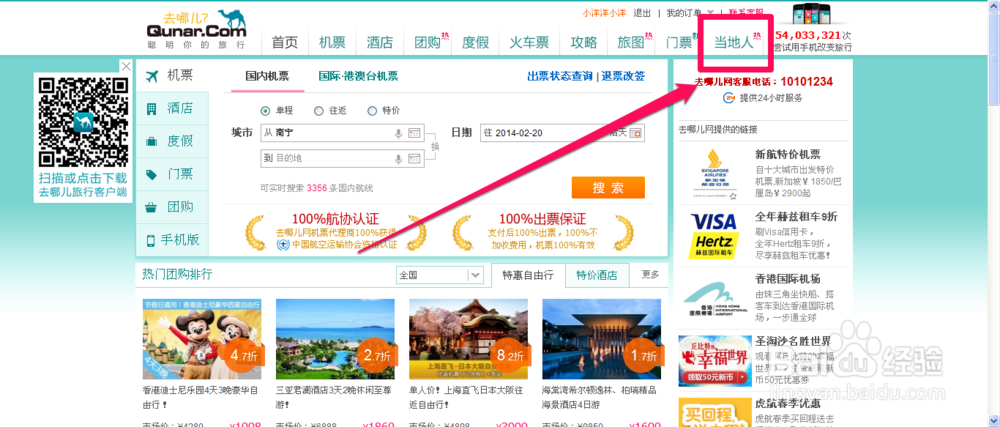Click the 幸福世界 Sentosa banner image
This screenshot has width=1000, height=427.
coord(714,361)
